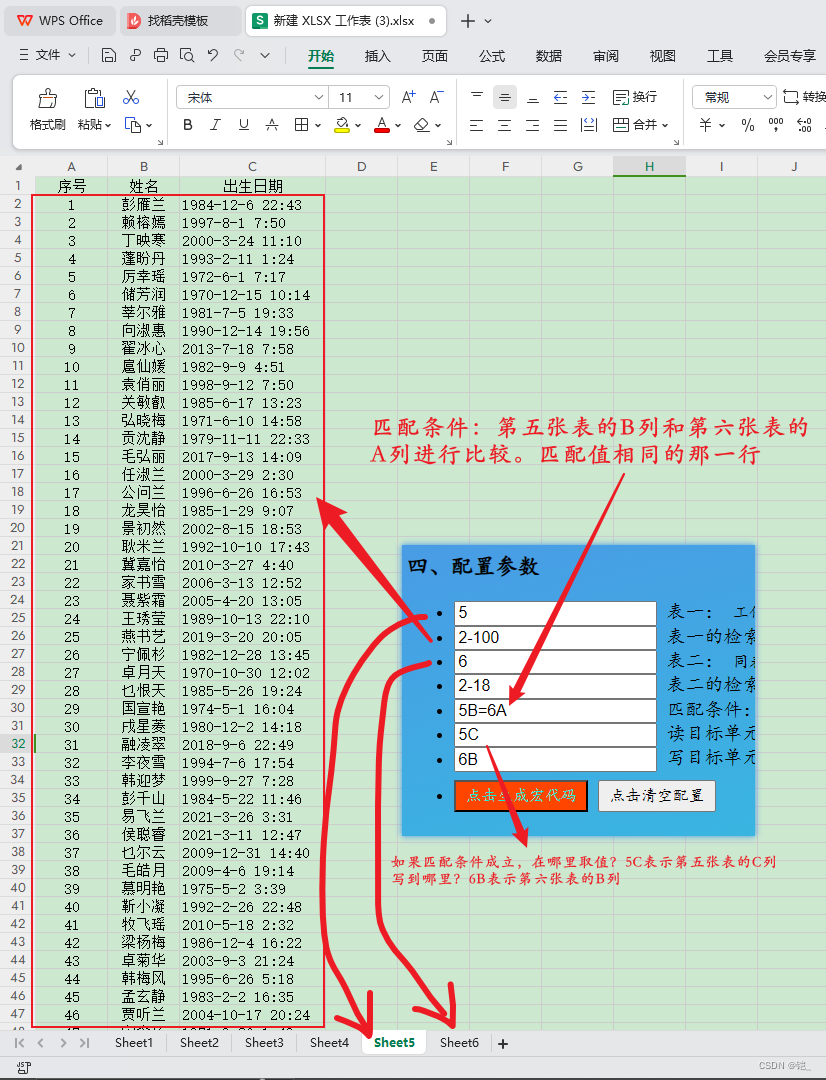The image size is (826, 1080).
Task: Switch to the 公式 ribbon tab
Action: 492,56
